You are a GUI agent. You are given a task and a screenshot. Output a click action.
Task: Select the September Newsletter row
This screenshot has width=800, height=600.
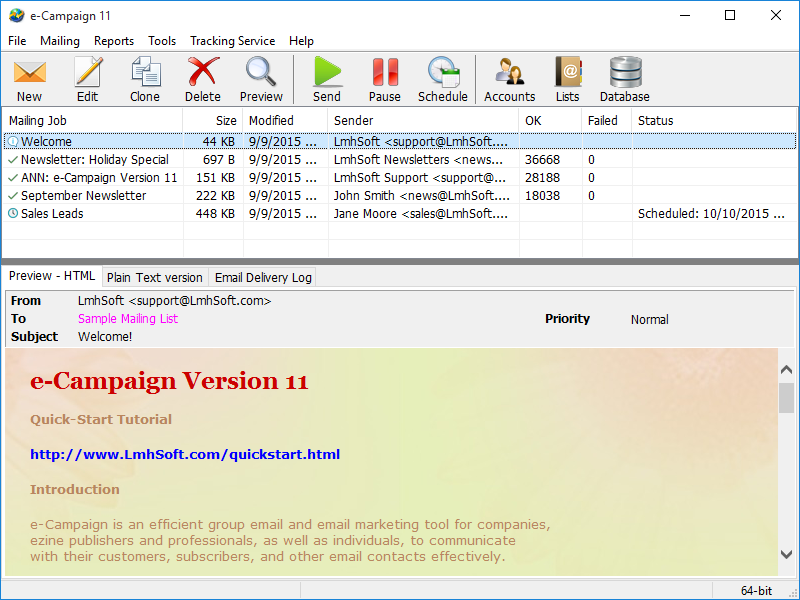[x=399, y=196]
